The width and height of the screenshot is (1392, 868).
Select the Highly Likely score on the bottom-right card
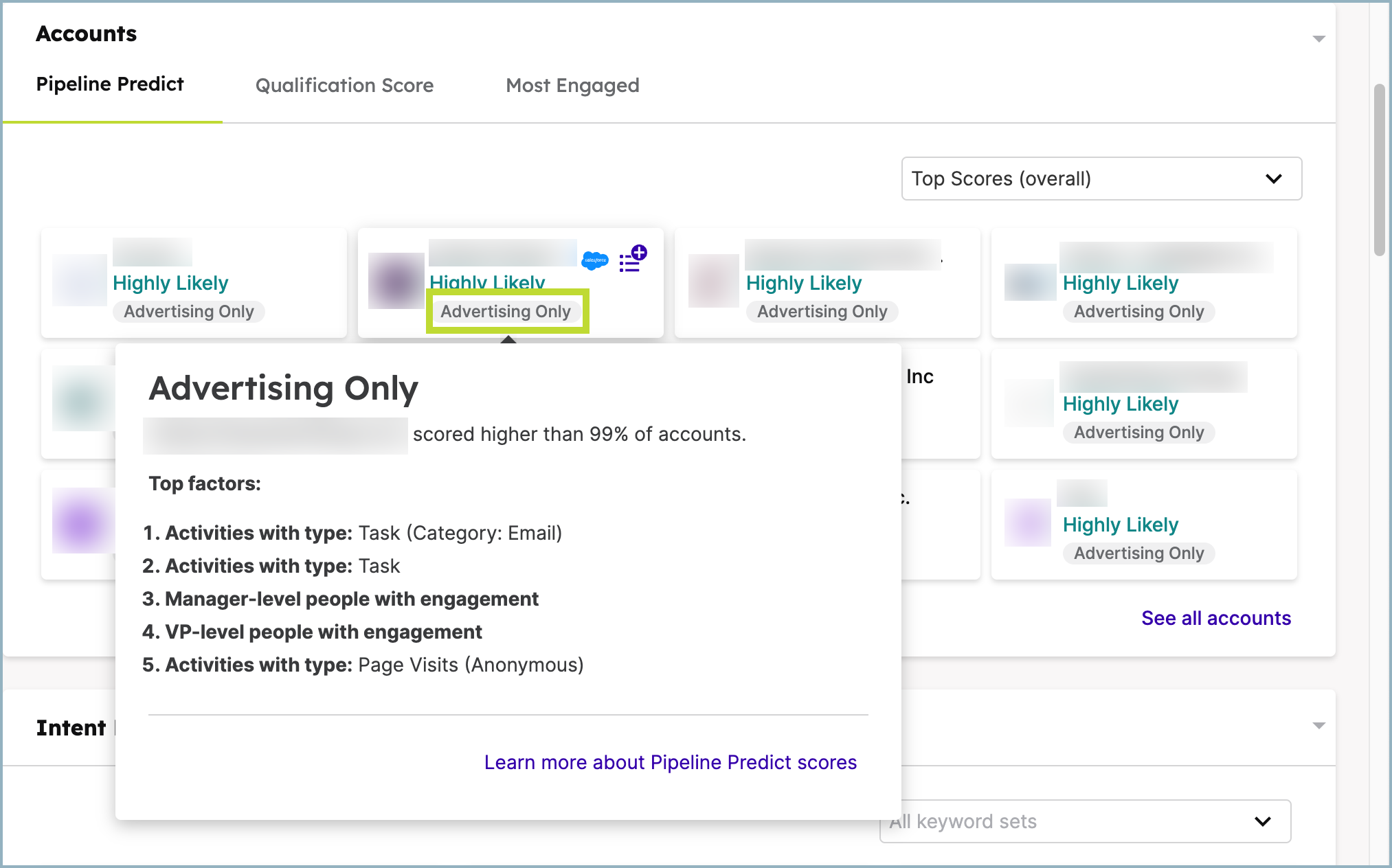[1119, 524]
